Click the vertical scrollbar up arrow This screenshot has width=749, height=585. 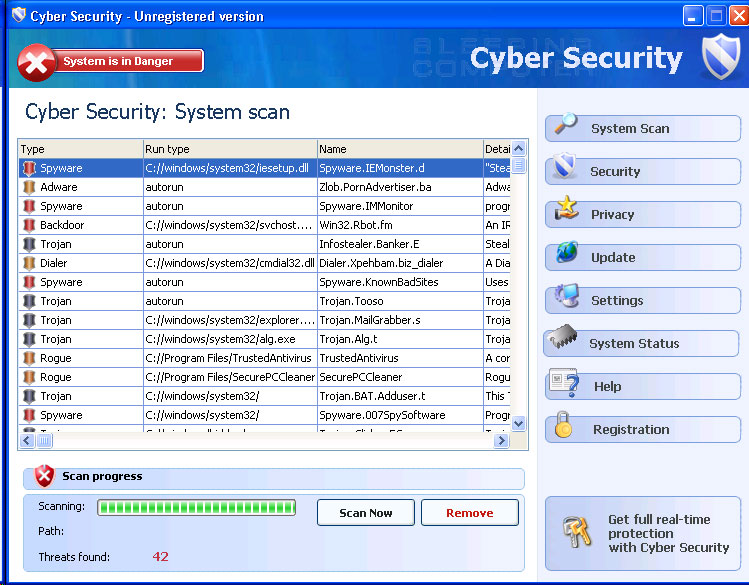(x=519, y=149)
